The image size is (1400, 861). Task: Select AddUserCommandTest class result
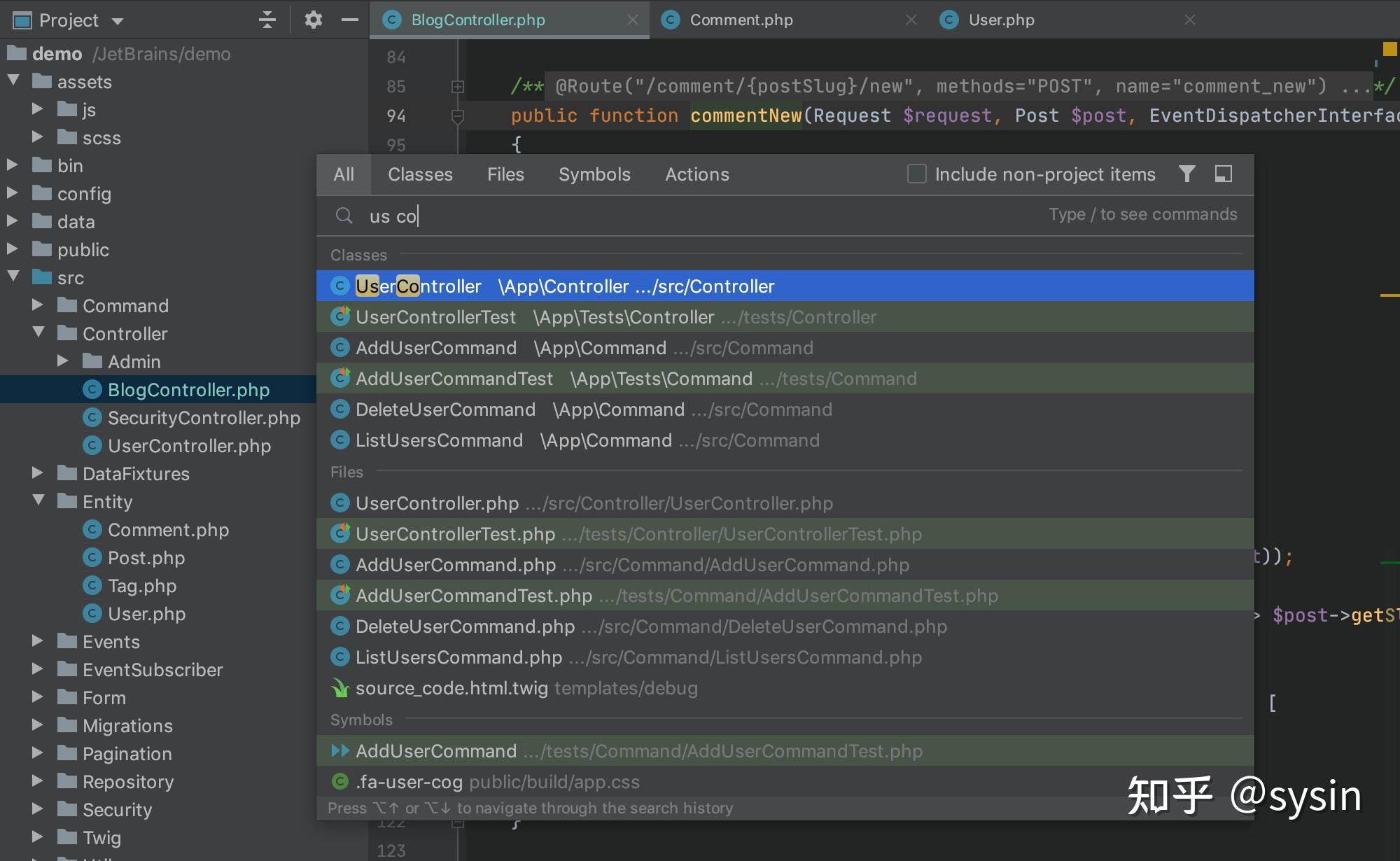(x=785, y=379)
